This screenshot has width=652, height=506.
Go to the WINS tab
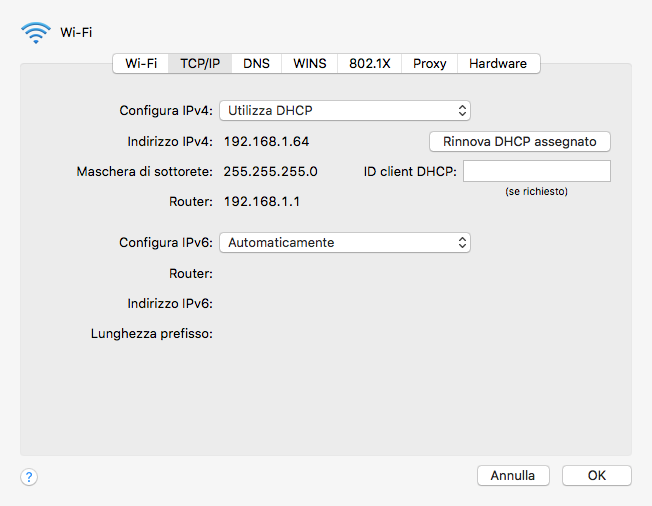[x=309, y=63]
